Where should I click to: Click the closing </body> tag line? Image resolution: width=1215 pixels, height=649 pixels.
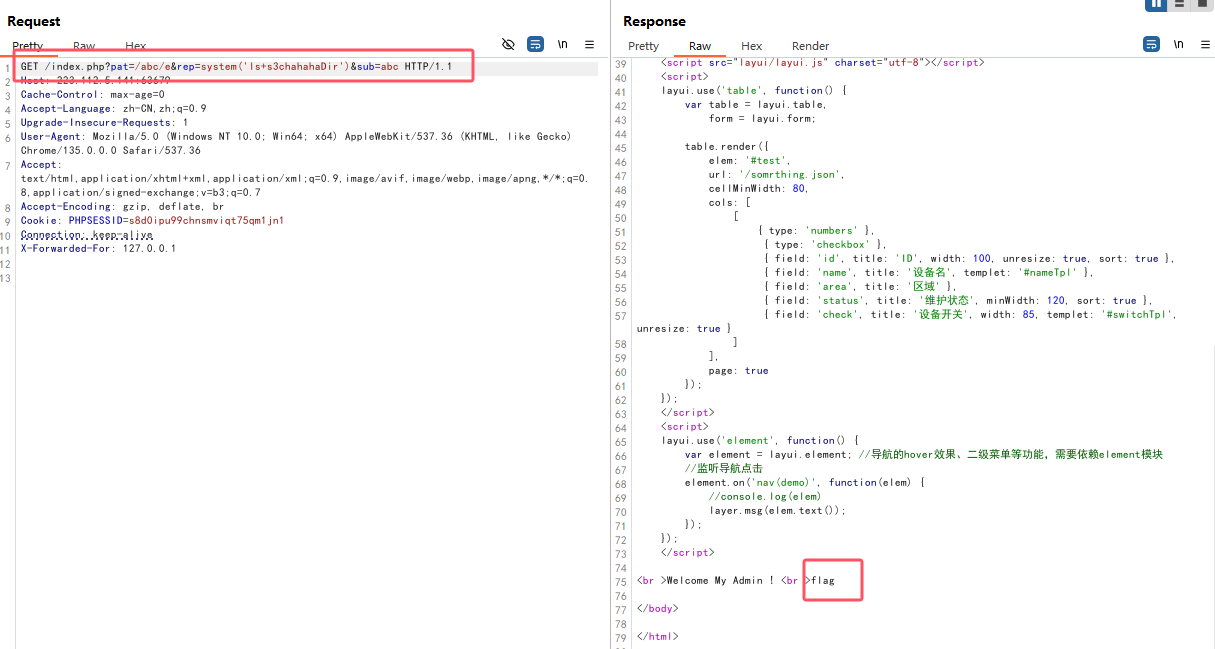point(658,609)
